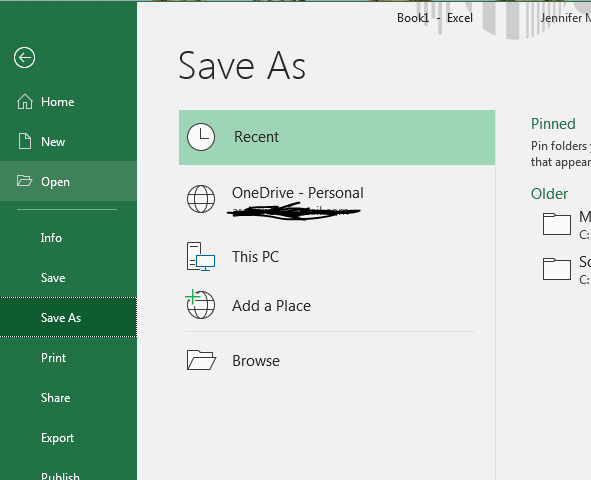Open the Info page
The image size is (591, 480).
coord(68,238)
